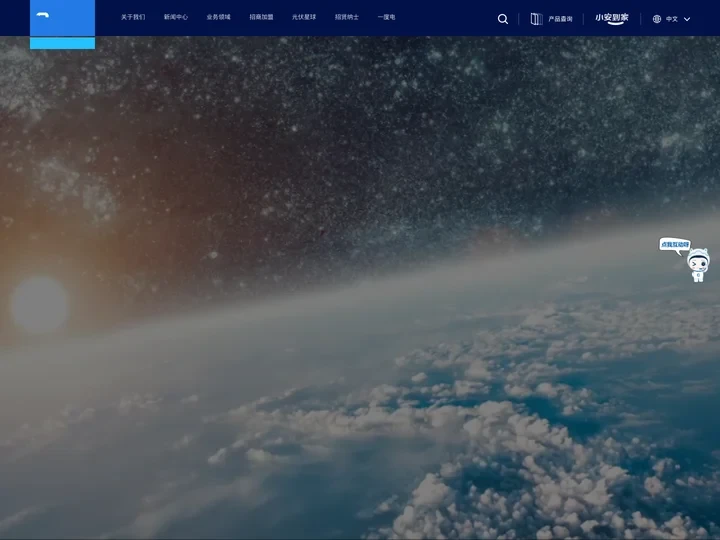Click the product query book icon
Screen dimensions: 720x540
tap(536, 19)
